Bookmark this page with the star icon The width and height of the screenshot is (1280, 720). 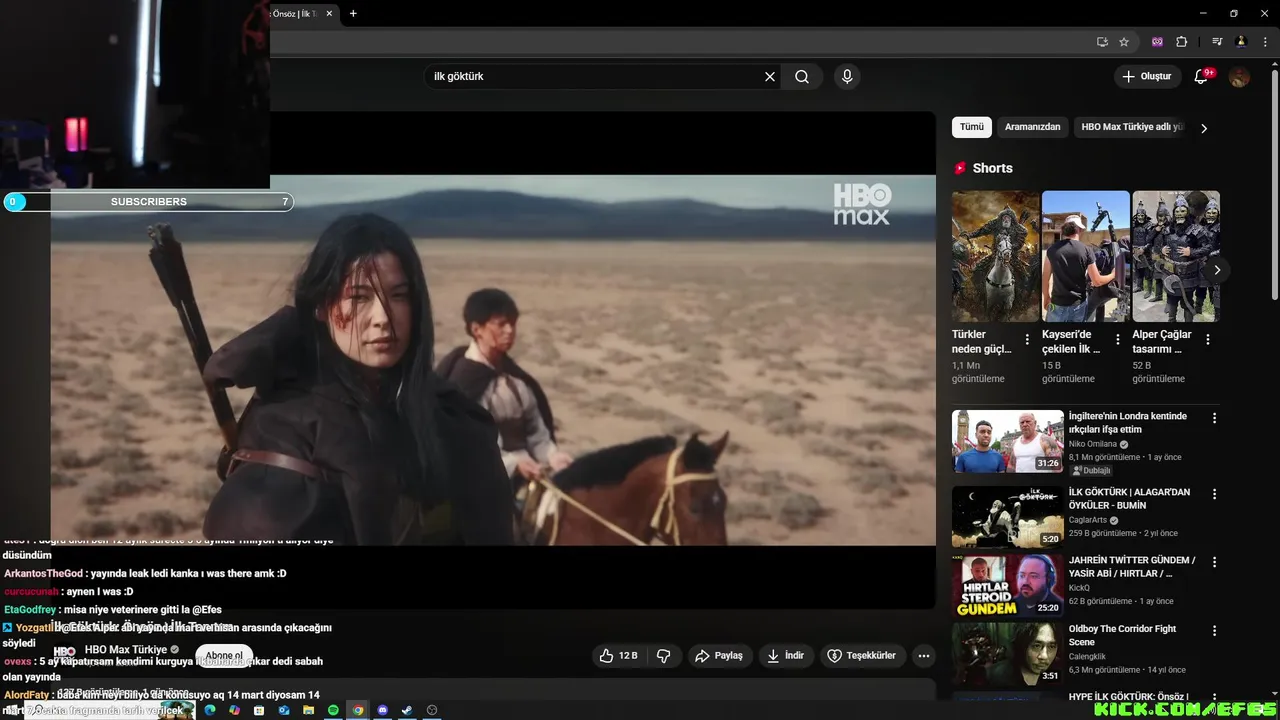[1124, 42]
